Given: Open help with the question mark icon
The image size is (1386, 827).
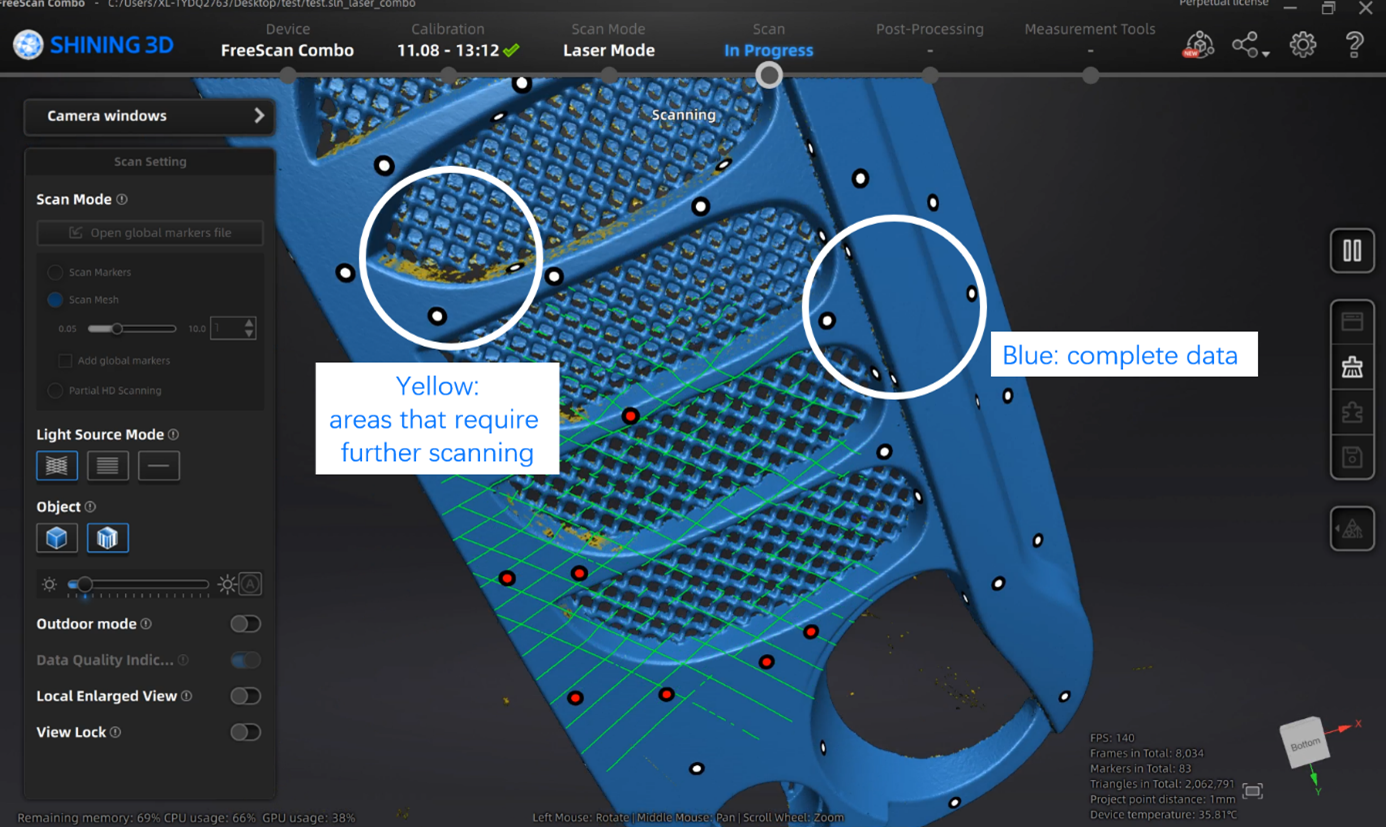Looking at the screenshot, I should click(x=1355, y=45).
